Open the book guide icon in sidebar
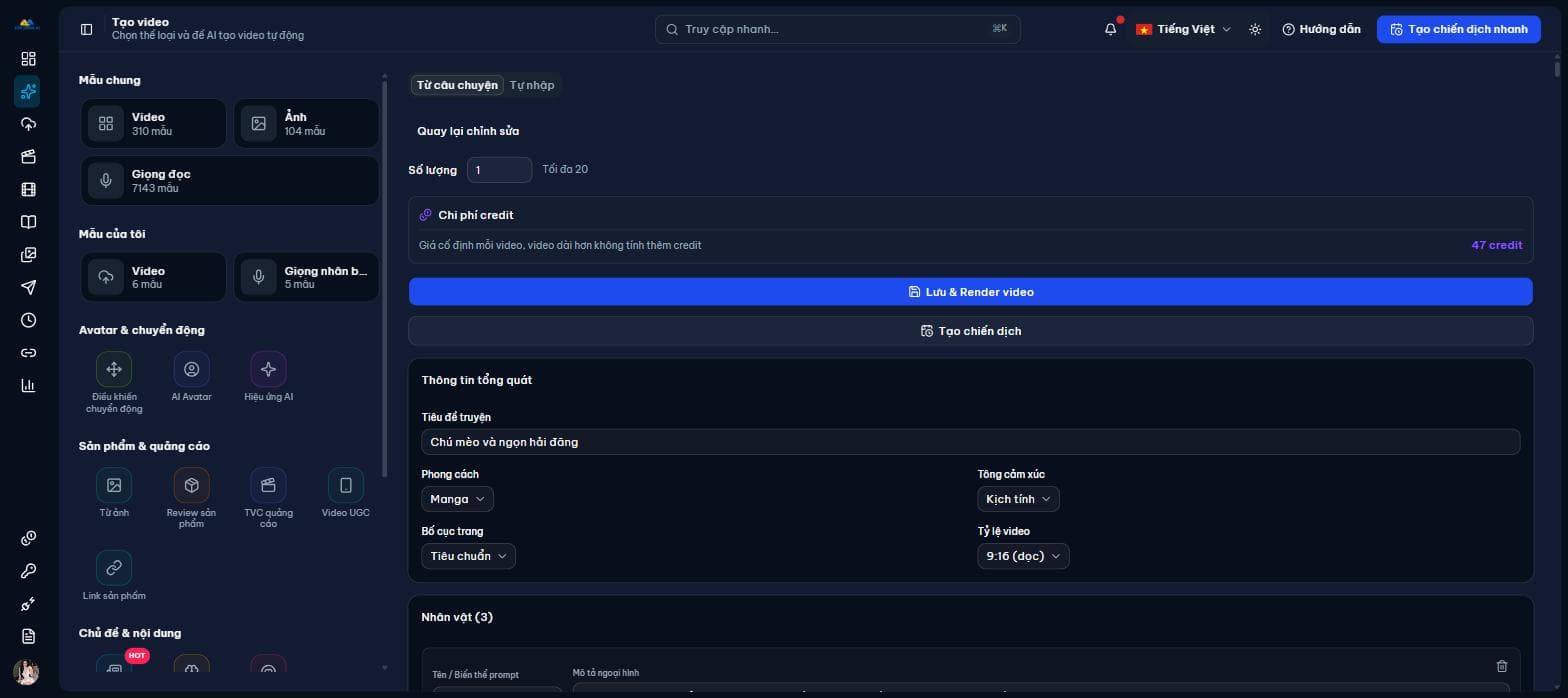The height and width of the screenshot is (698, 1568). point(28,222)
